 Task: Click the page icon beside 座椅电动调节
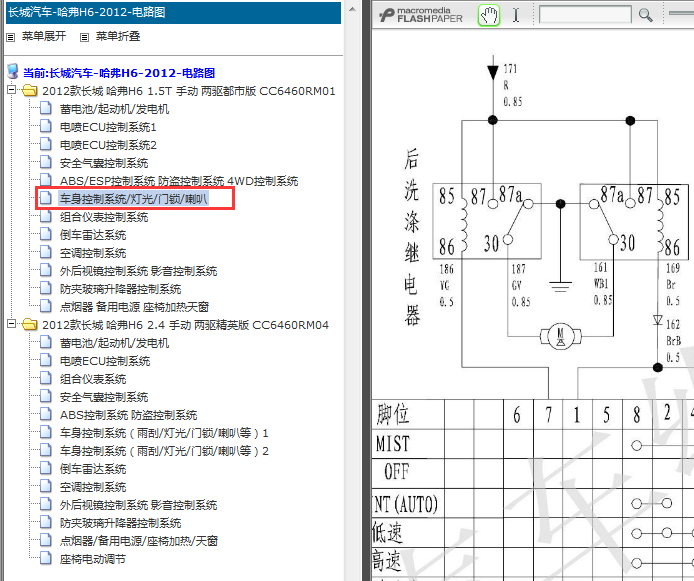(46, 558)
